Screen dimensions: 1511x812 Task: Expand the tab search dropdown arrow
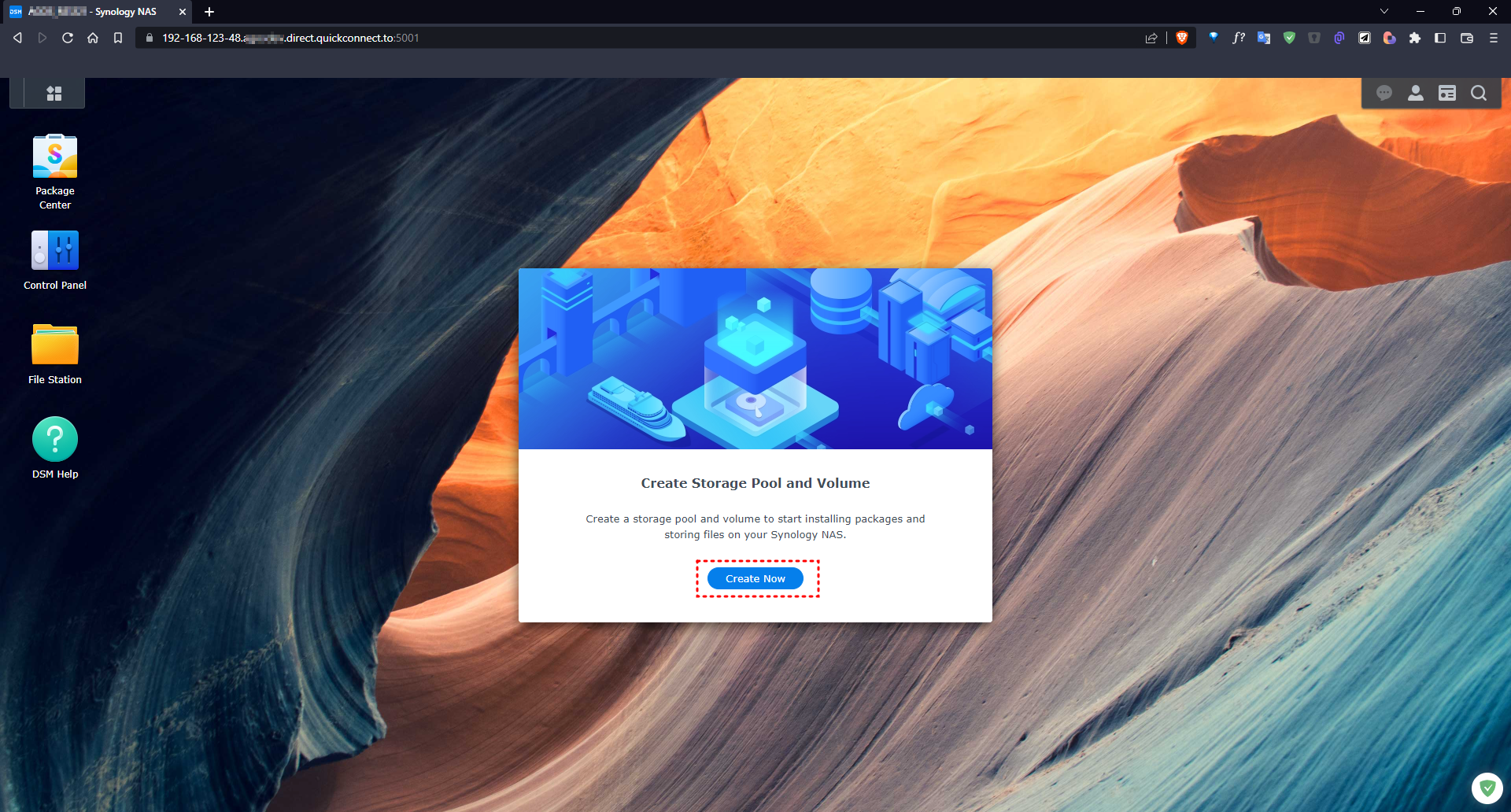[1384, 12]
